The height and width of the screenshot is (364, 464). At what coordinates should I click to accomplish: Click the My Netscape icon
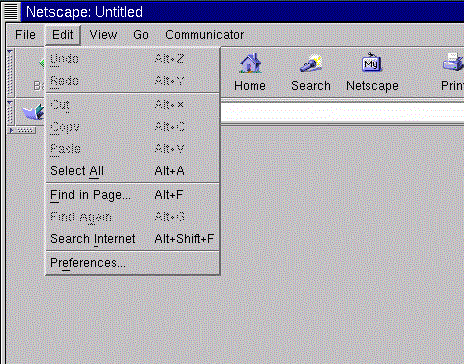coord(371,62)
